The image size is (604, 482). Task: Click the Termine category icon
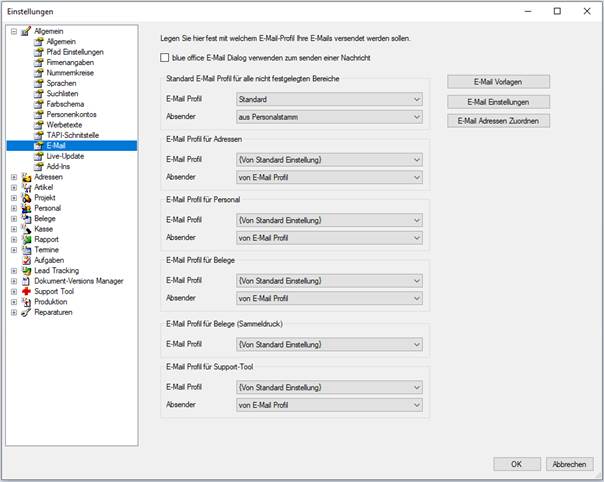point(26,250)
